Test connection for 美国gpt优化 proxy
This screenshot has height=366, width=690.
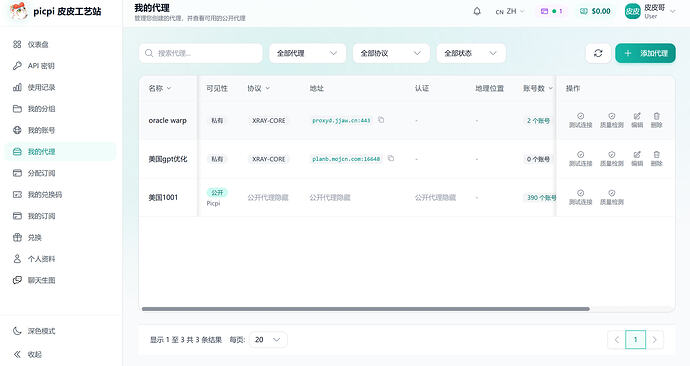point(580,158)
